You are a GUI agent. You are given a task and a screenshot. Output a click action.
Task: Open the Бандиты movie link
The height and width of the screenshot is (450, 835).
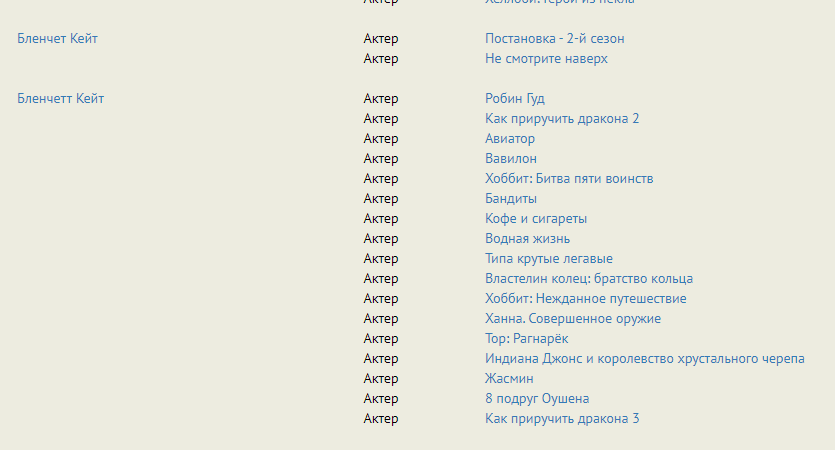coord(511,199)
